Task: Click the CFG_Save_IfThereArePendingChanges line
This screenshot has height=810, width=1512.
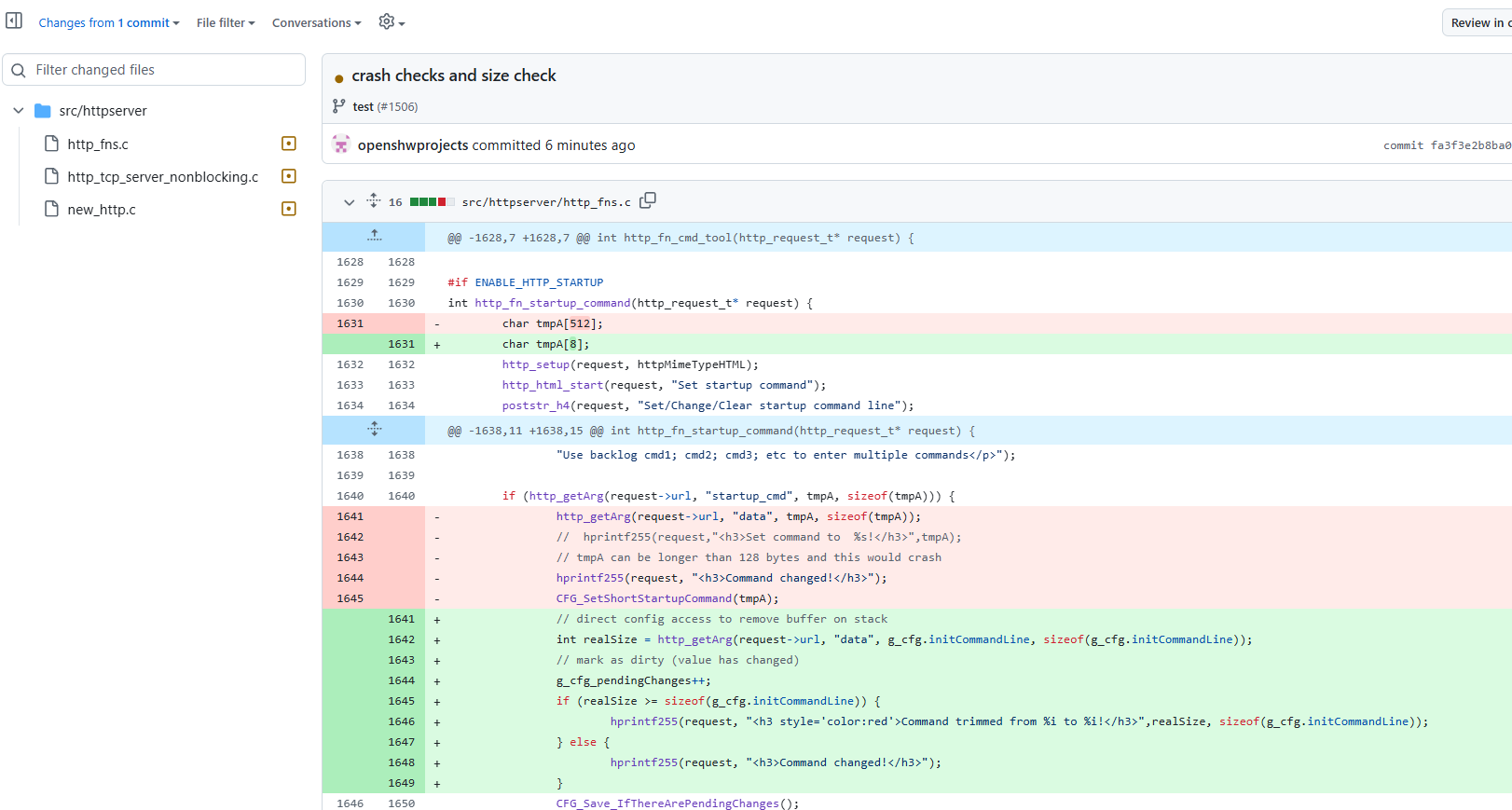Action: tap(678, 803)
